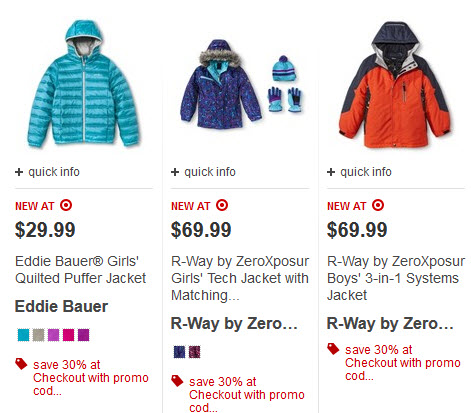Click the teal puffer jacket product image
The height and width of the screenshot is (413, 471).
pos(83,84)
